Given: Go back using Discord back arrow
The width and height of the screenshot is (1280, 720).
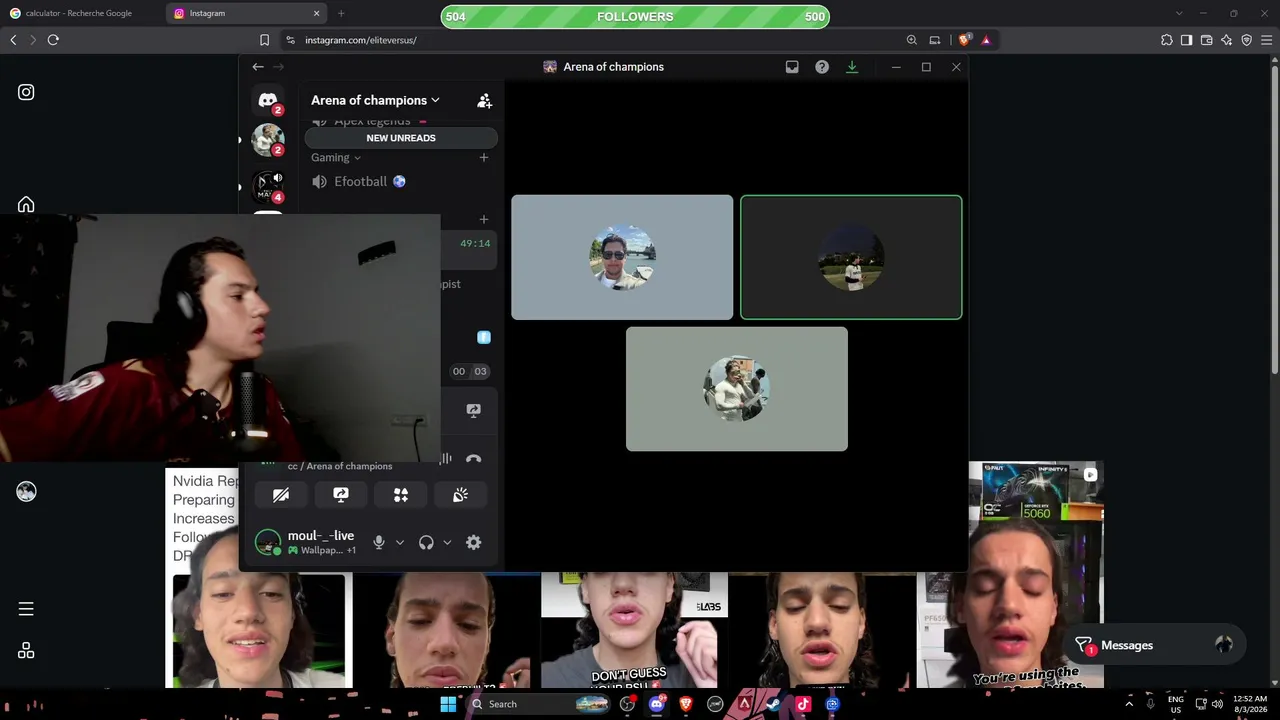Looking at the screenshot, I should tap(258, 67).
